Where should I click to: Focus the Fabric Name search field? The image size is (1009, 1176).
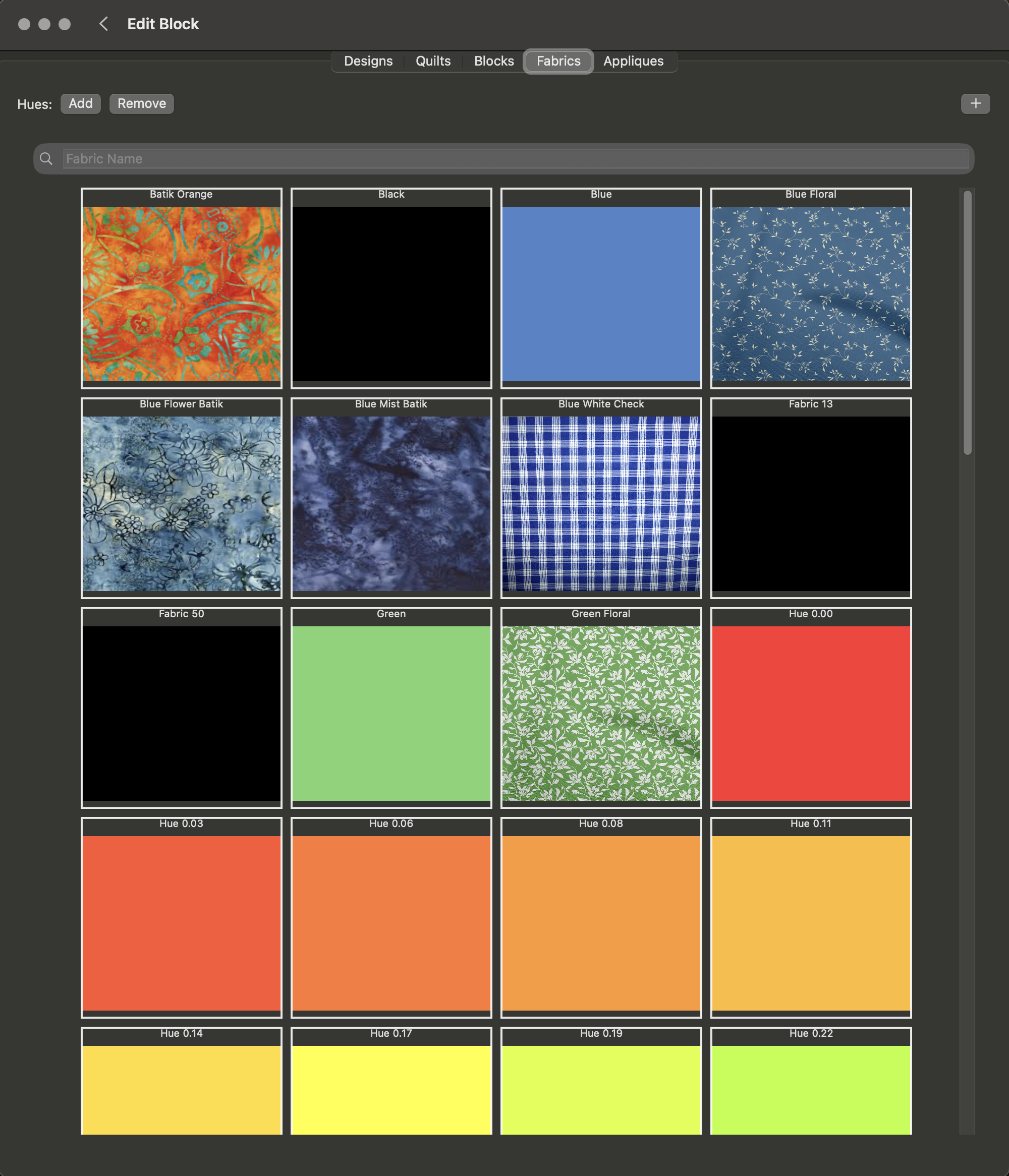pos(516,159)
